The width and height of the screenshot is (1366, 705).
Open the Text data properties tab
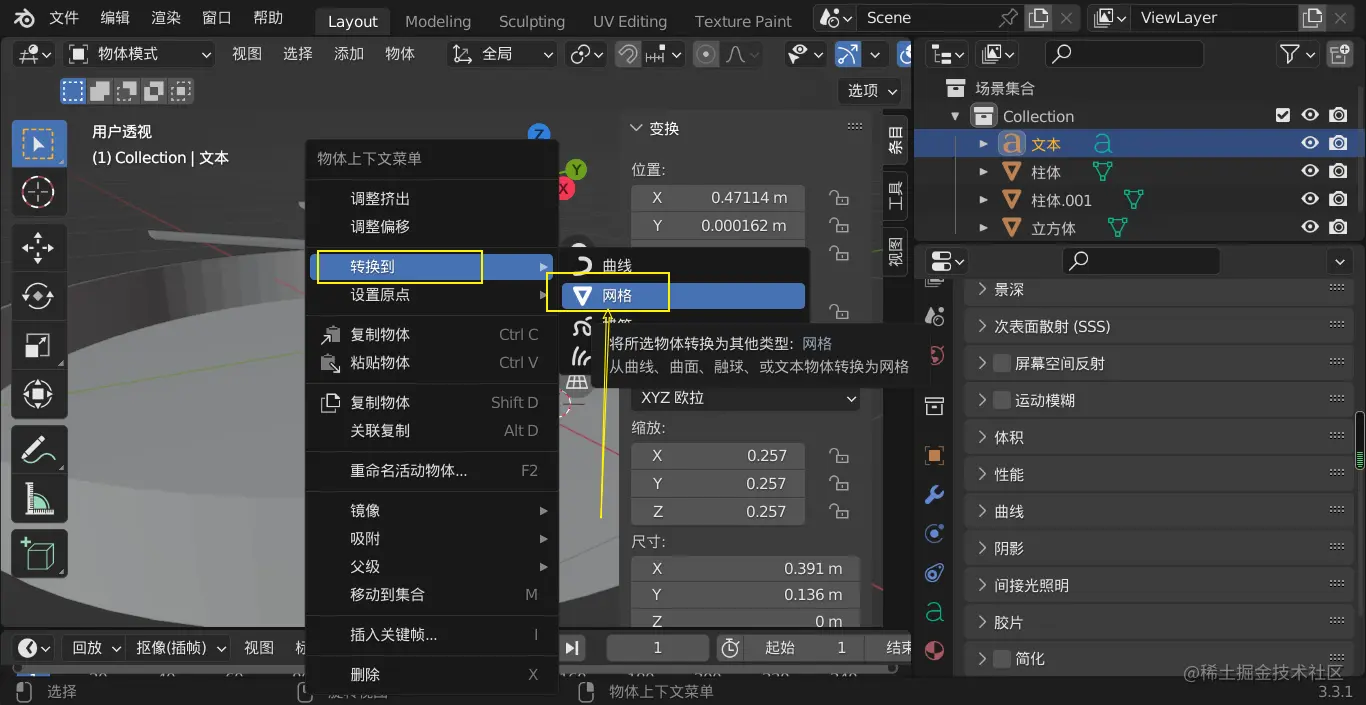[x=935, y=611]
